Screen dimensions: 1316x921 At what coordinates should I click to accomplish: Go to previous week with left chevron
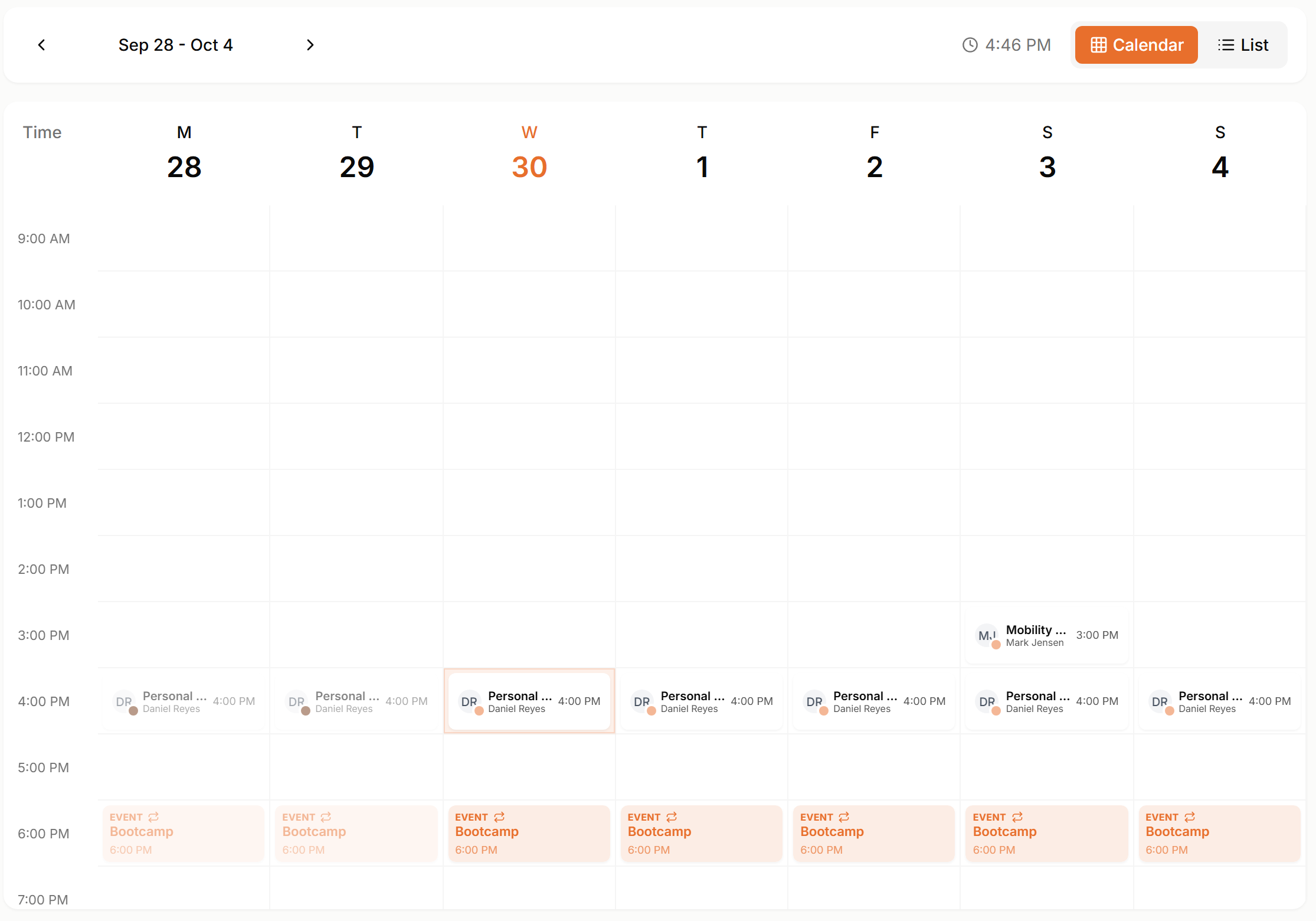click(x=41, y=45)
